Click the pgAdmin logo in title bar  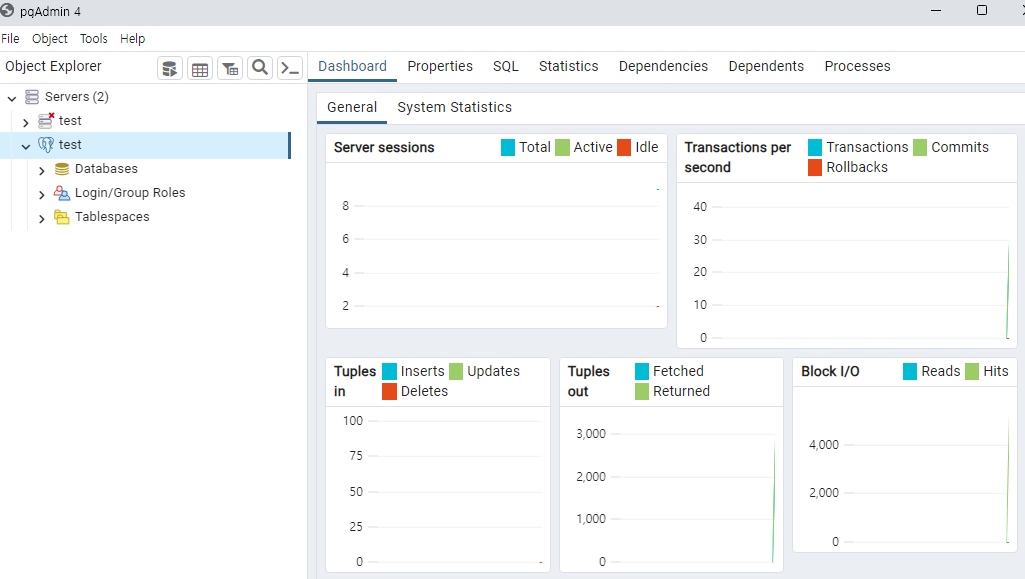click(7, 10)
